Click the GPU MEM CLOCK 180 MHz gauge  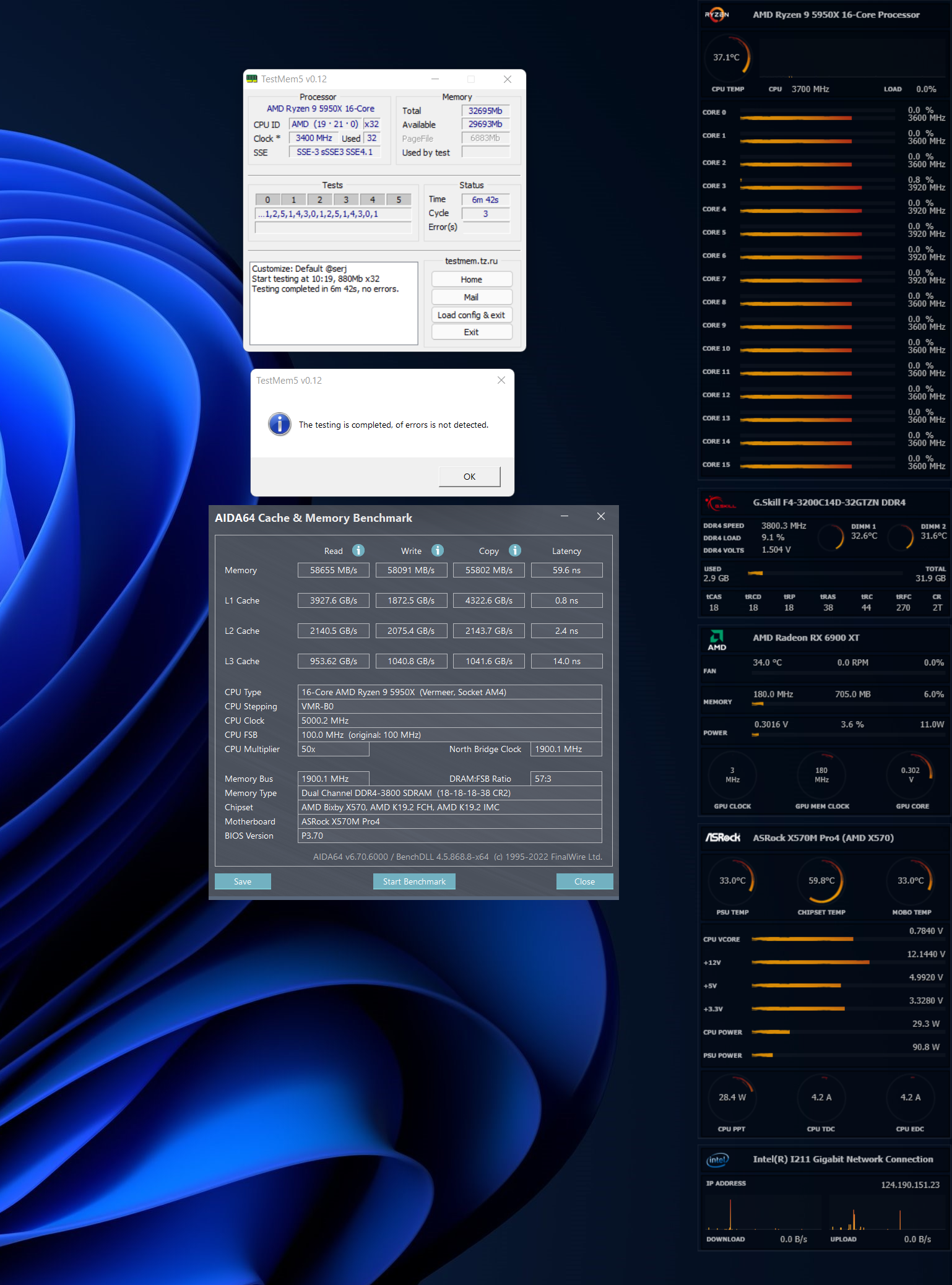coord(821,774)
